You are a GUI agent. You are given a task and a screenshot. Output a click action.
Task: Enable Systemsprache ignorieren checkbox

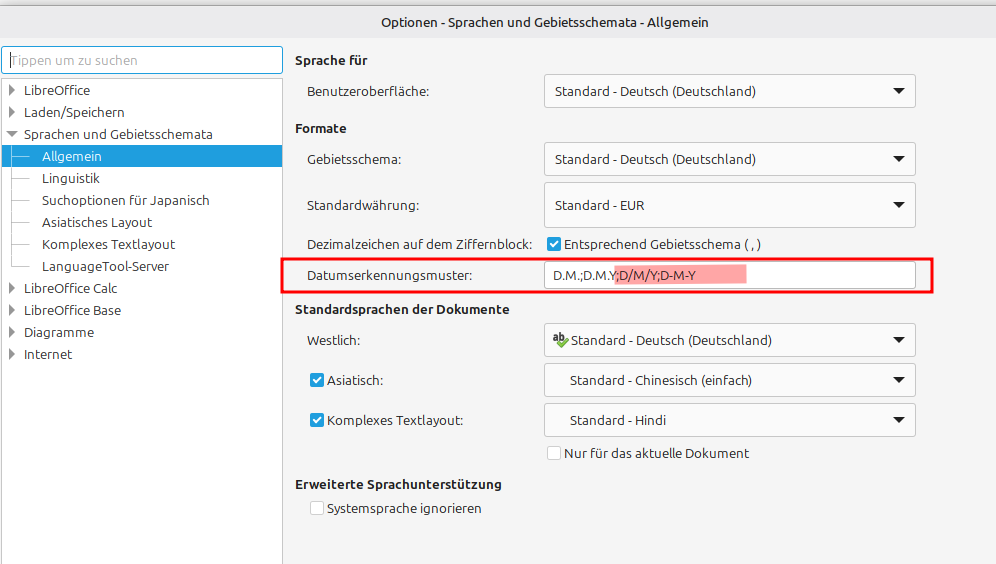pos(317,508)
